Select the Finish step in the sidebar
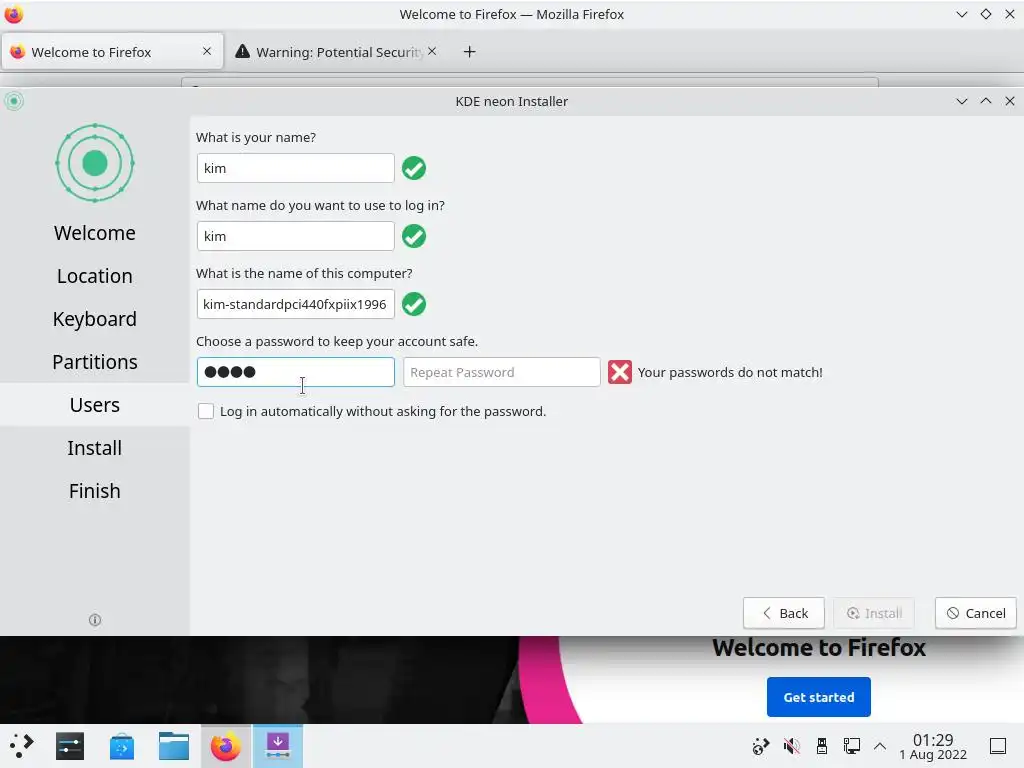Viewport: 1024px width, 768px height. tap(95, 491)
